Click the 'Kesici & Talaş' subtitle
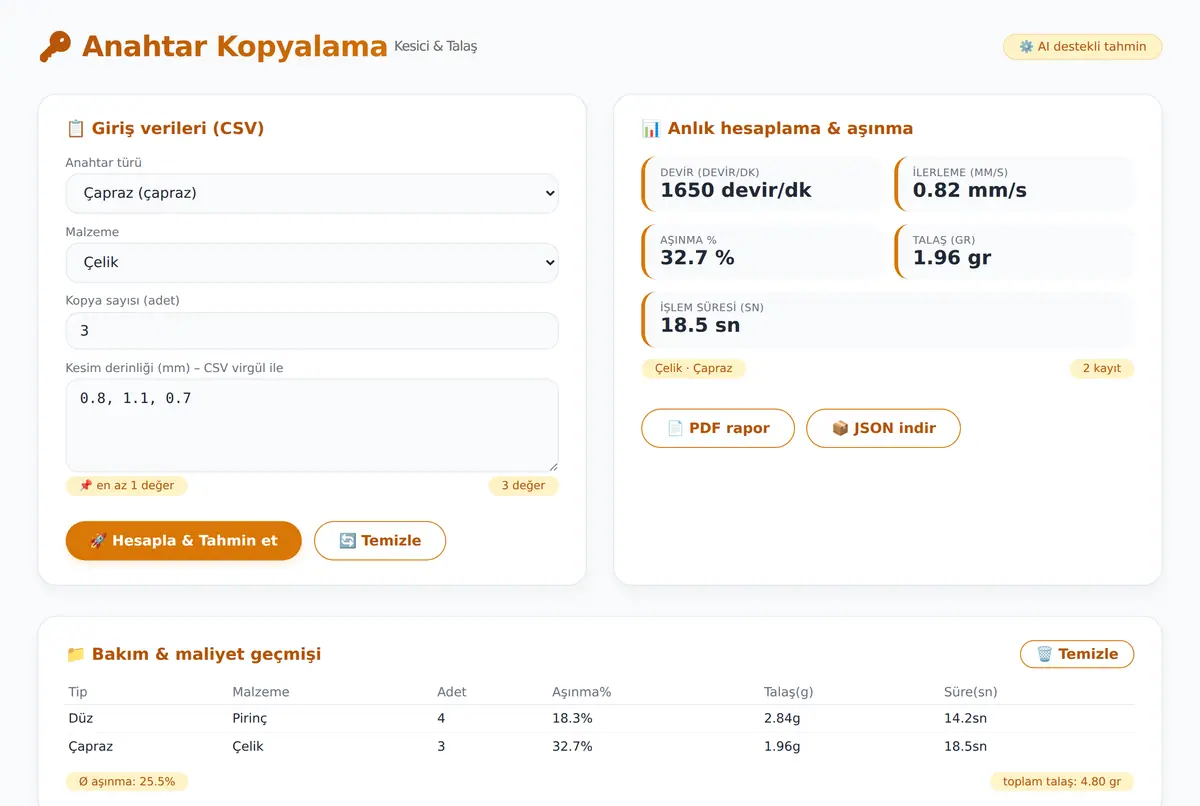The height and width of the screenshot is (806, 1200). [x=436, y=46]
